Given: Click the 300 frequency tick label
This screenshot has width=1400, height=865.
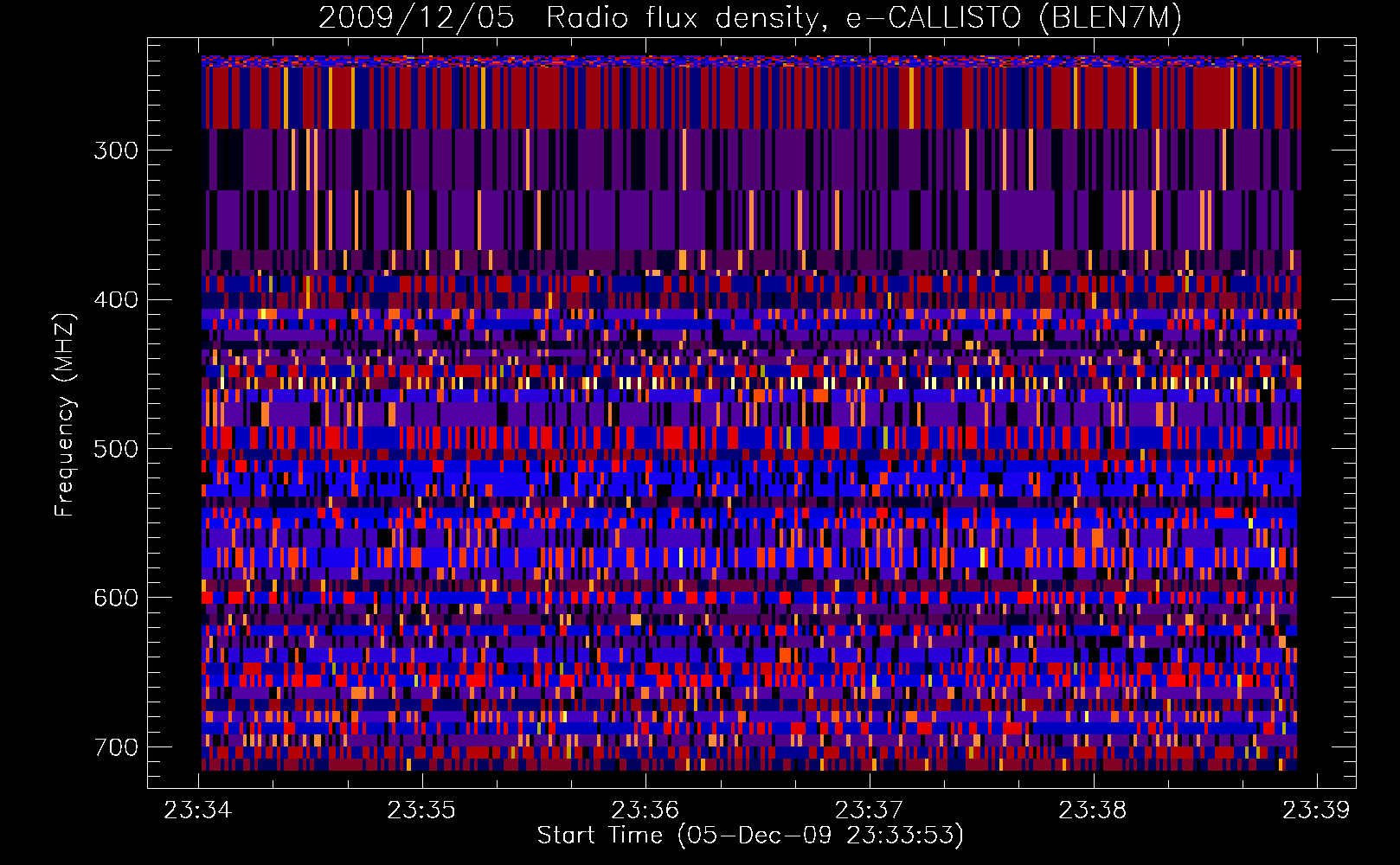Looking at the screenshot, I should coord(116,151).
